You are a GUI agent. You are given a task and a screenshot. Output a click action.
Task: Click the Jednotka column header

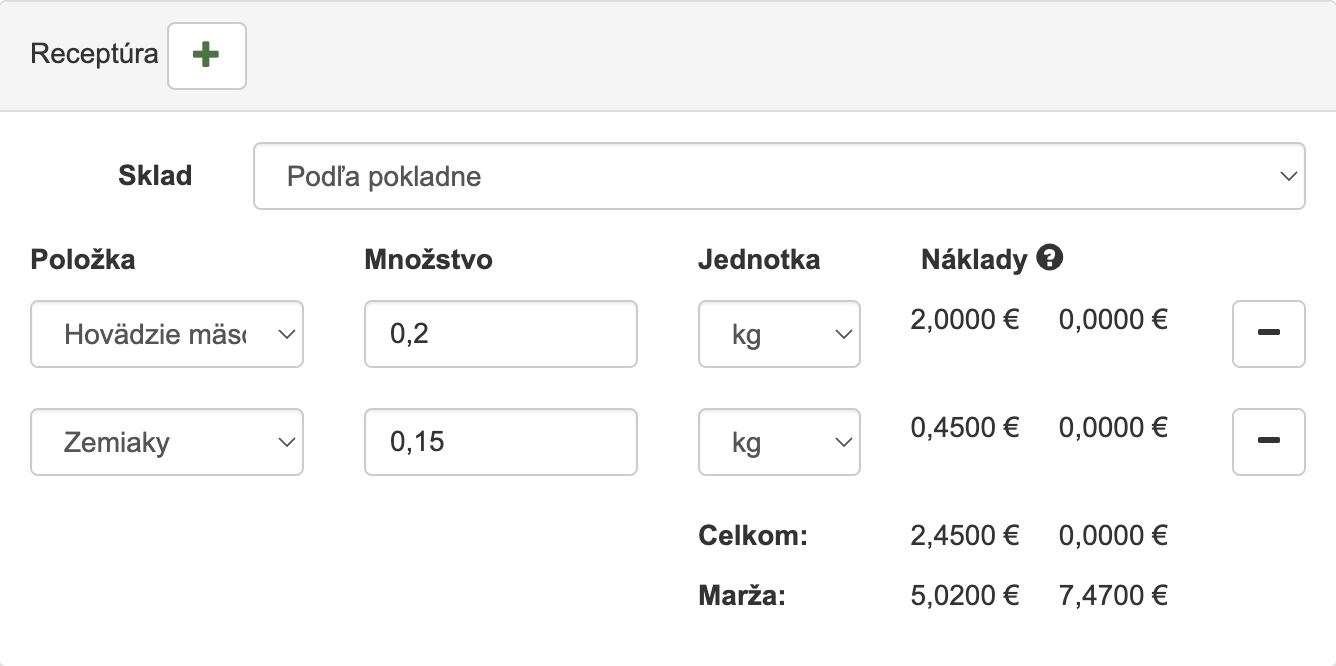(x=758, y=260)
